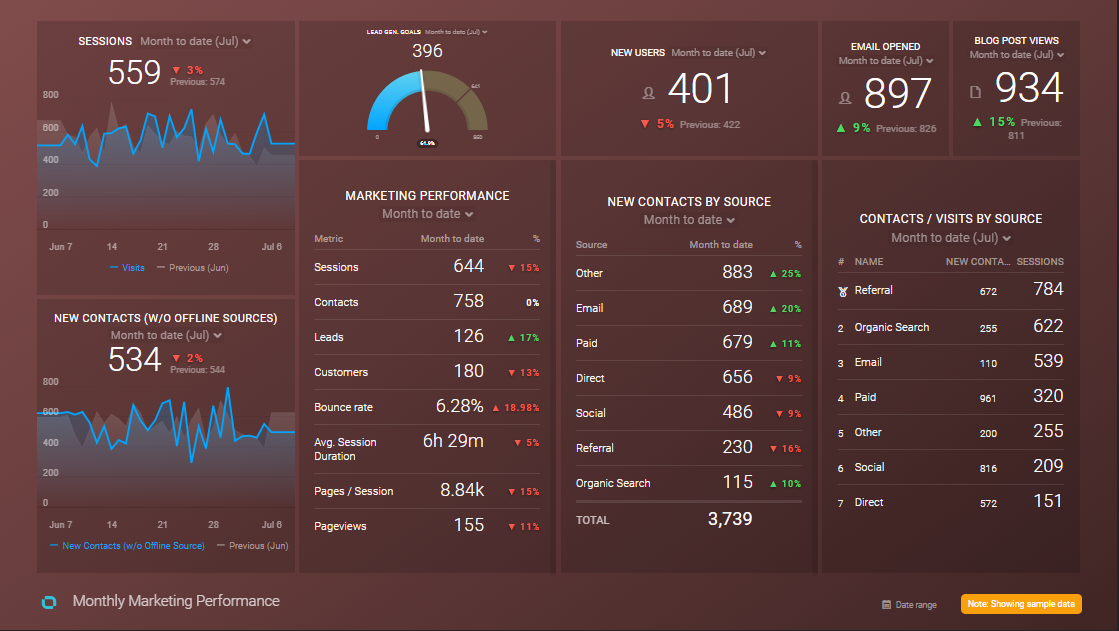
Task: Select the Bounce rate metric row
Action: coord(426,407)
